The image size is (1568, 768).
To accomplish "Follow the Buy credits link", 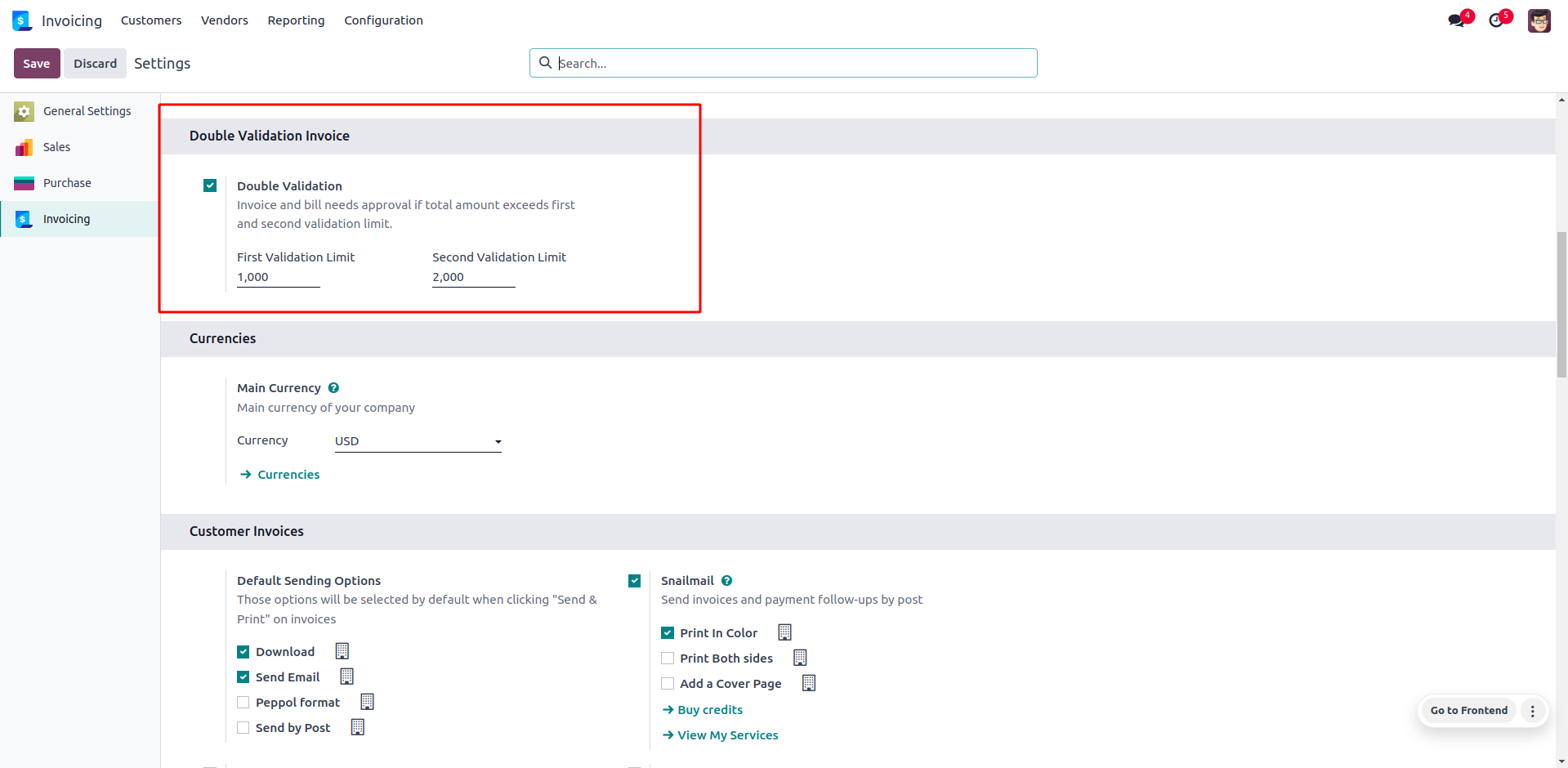I will pos(709,710).
